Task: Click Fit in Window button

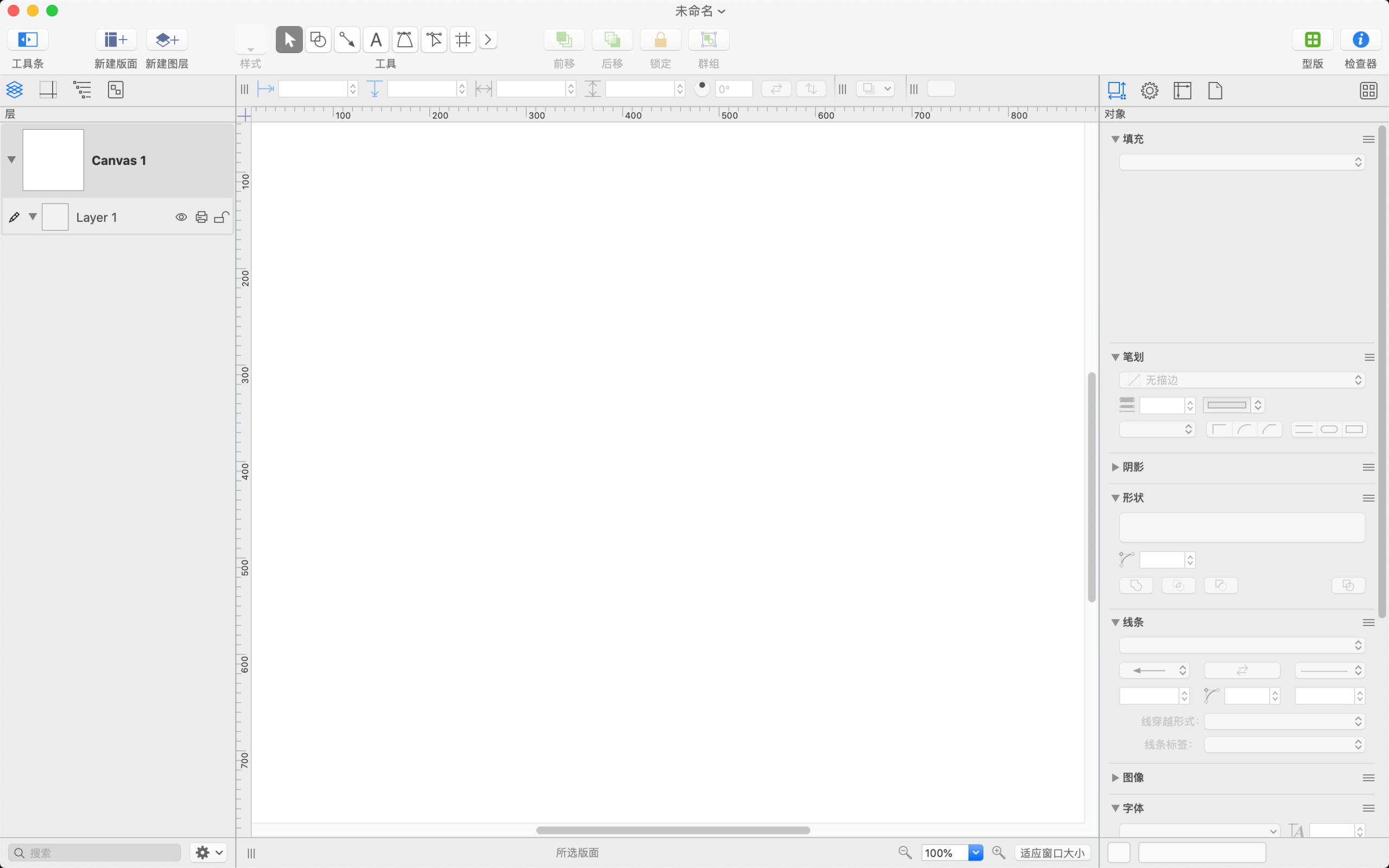Action: click(x=1052, y=852)
